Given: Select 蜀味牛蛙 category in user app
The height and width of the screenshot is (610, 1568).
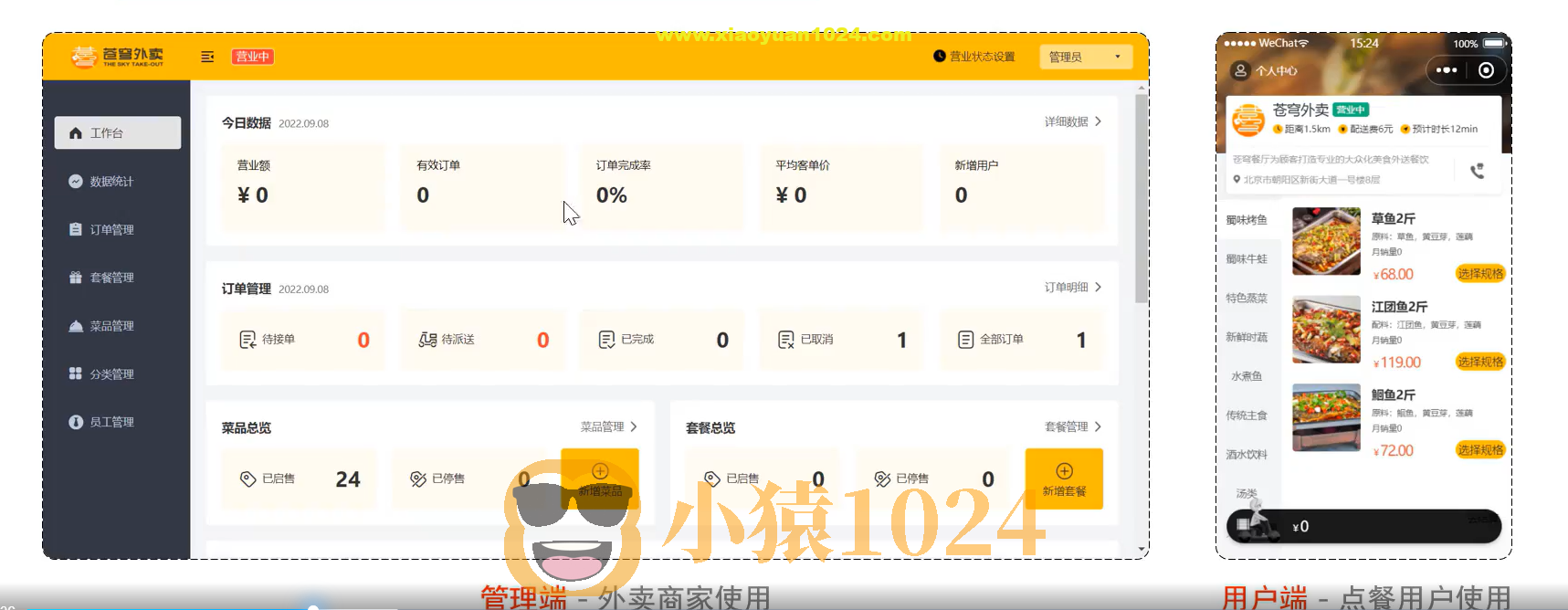Looking at the screenshot, I should pyautogui.click(x=1247, y=259).
